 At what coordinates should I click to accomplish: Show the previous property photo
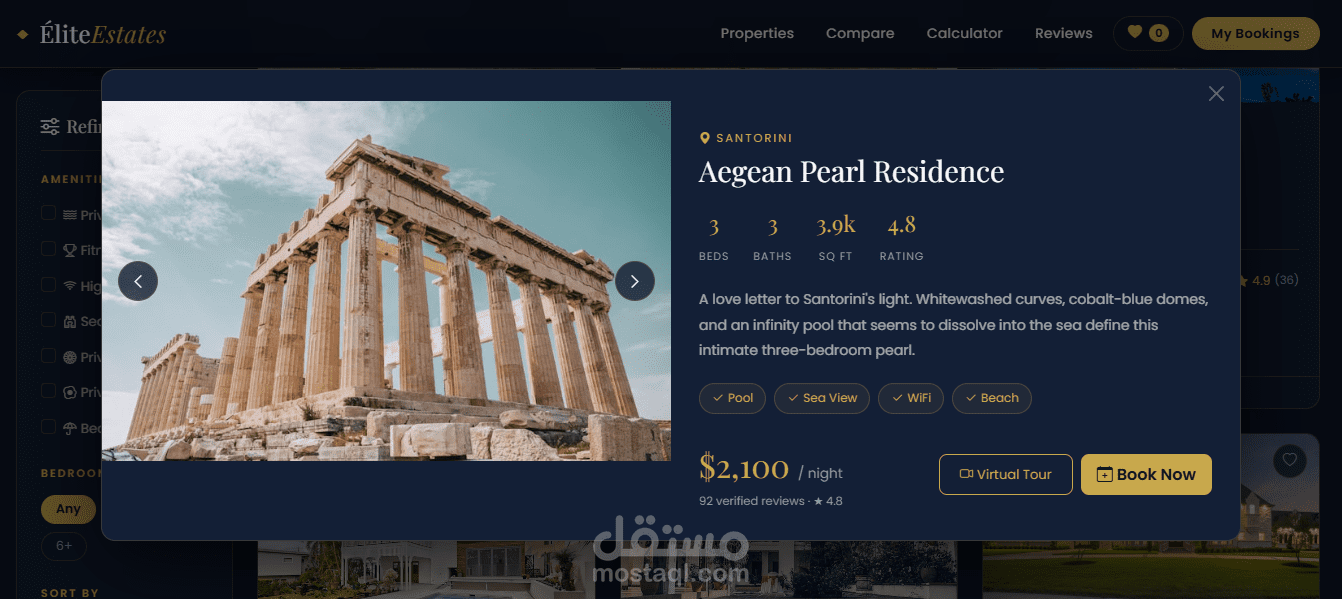[138, 281]
